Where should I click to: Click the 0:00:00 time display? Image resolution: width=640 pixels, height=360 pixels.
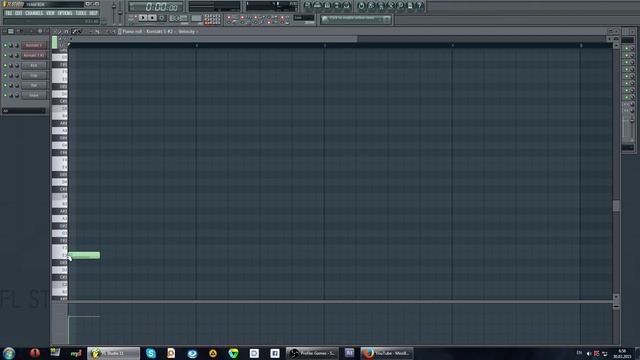156,7
